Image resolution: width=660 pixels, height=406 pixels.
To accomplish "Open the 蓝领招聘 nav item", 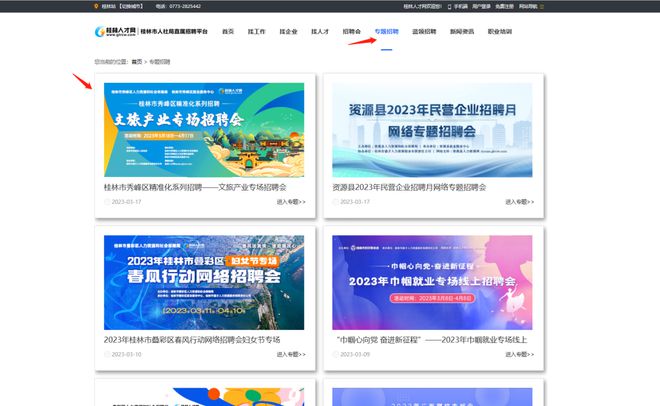I will pos(424,32).
